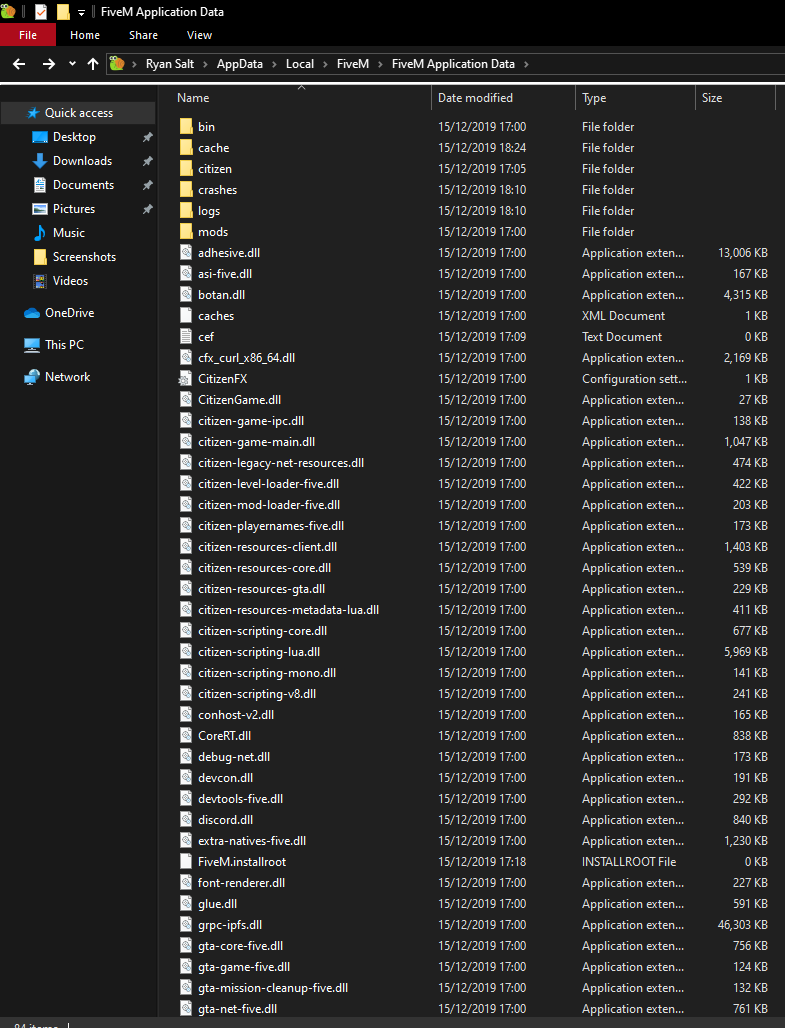Viewport: 785px width, 1028px height.
Task: Click the Back navigation arrow
Action: (x=19, y=64)
